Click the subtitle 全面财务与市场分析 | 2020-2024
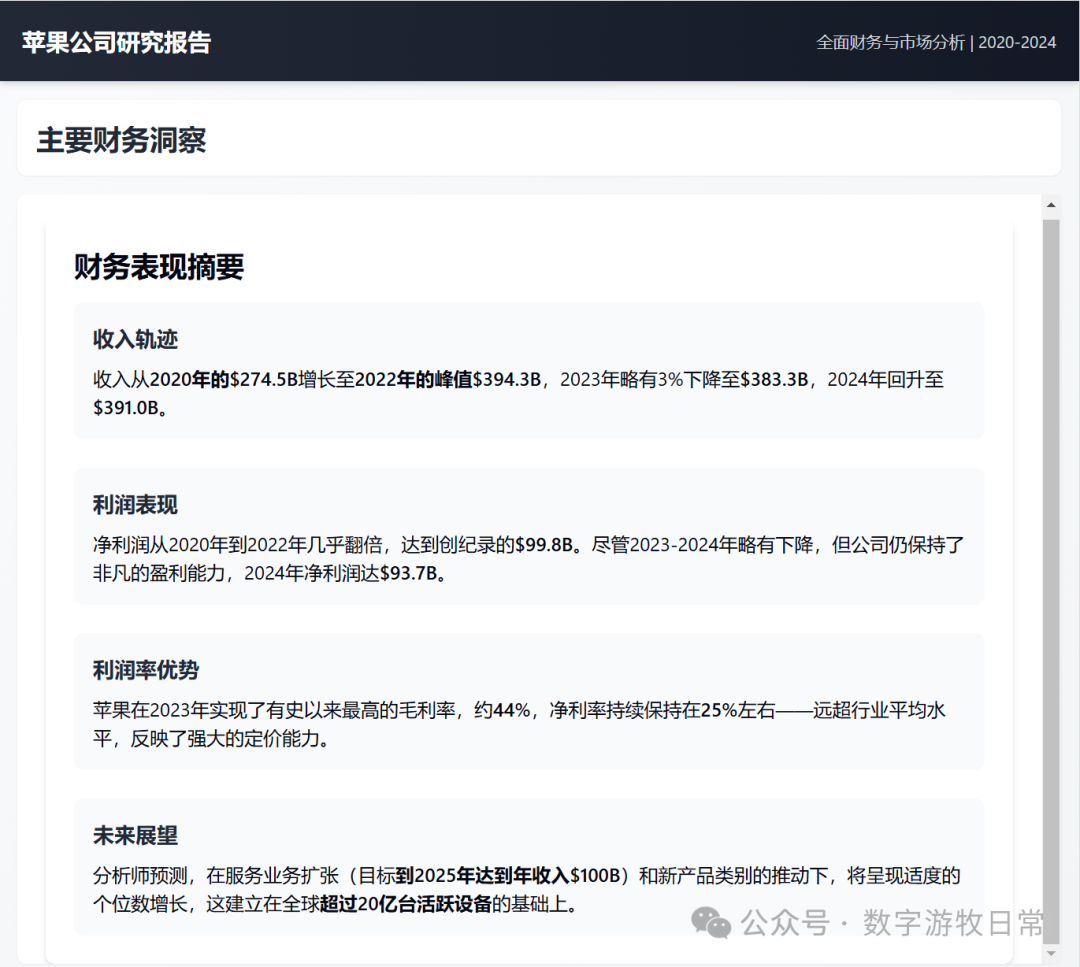This screenshot has height=967, width=1080. (935, 43)
